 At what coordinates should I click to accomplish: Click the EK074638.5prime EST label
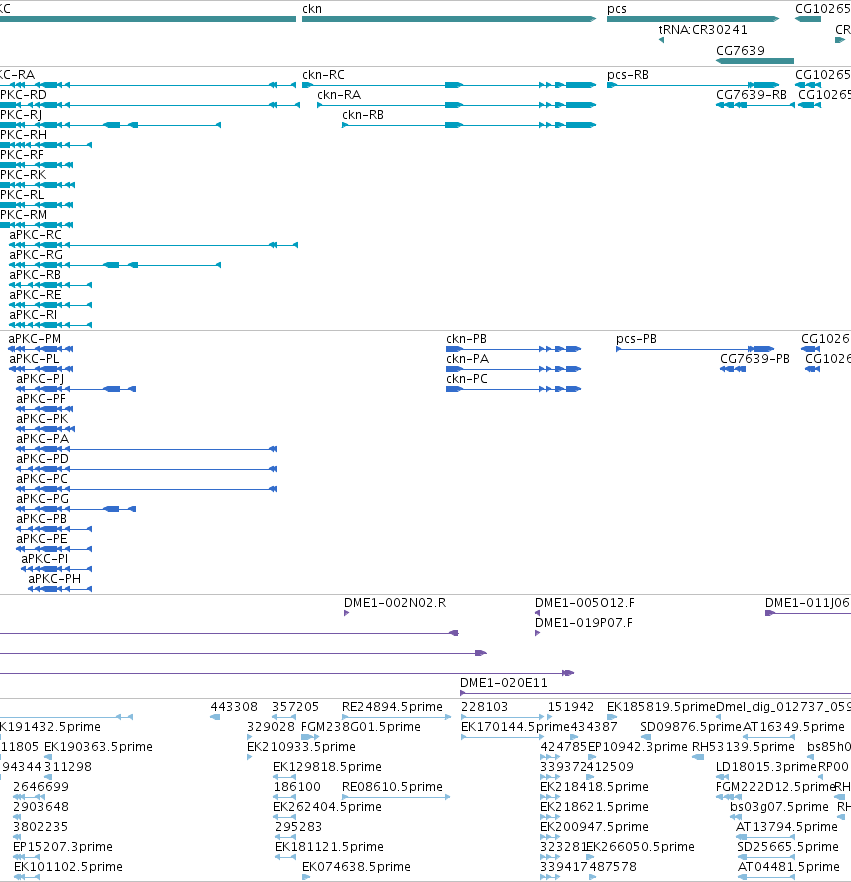coord(357,867)
